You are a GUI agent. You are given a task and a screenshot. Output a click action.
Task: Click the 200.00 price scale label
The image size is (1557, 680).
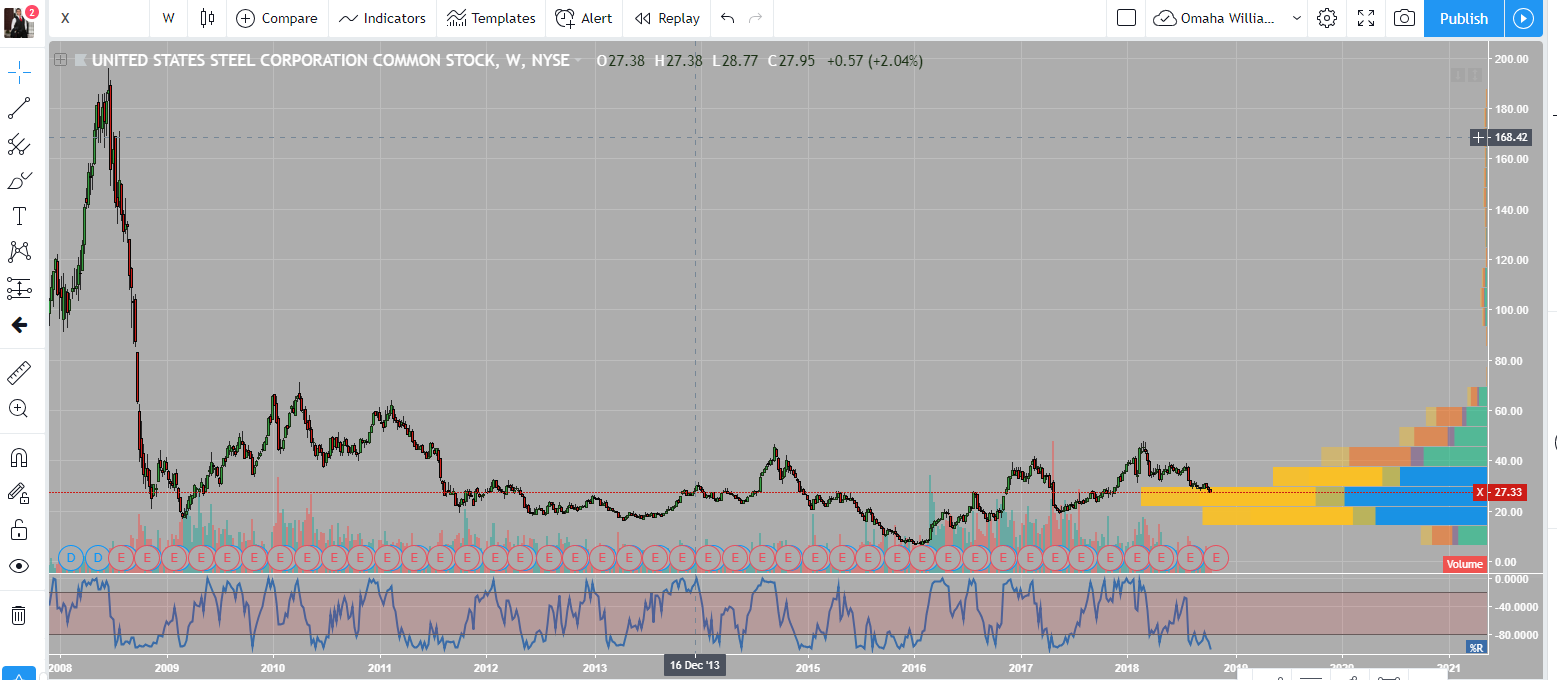(1512, 59)
